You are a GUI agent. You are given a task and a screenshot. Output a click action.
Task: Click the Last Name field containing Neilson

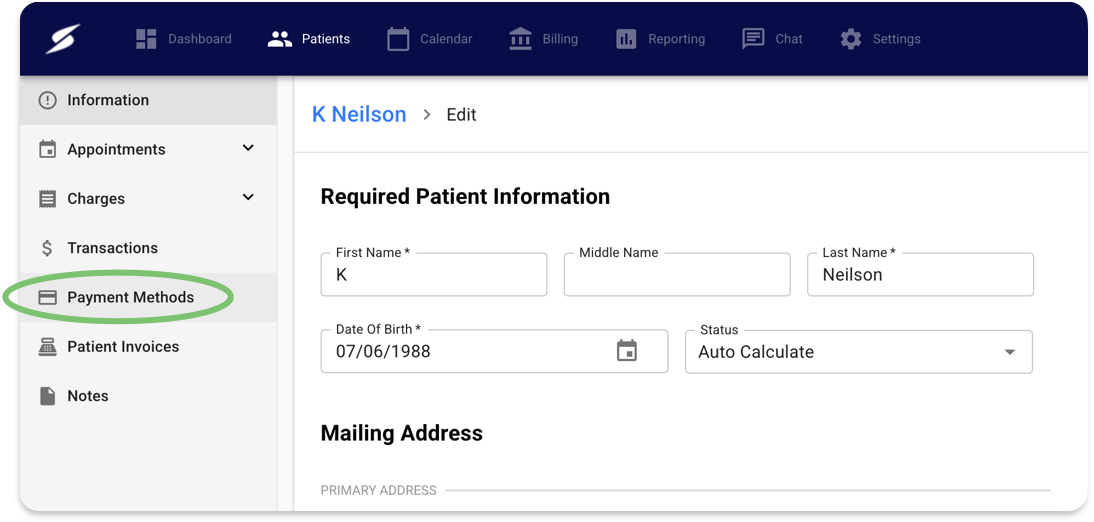click(920, 274)
